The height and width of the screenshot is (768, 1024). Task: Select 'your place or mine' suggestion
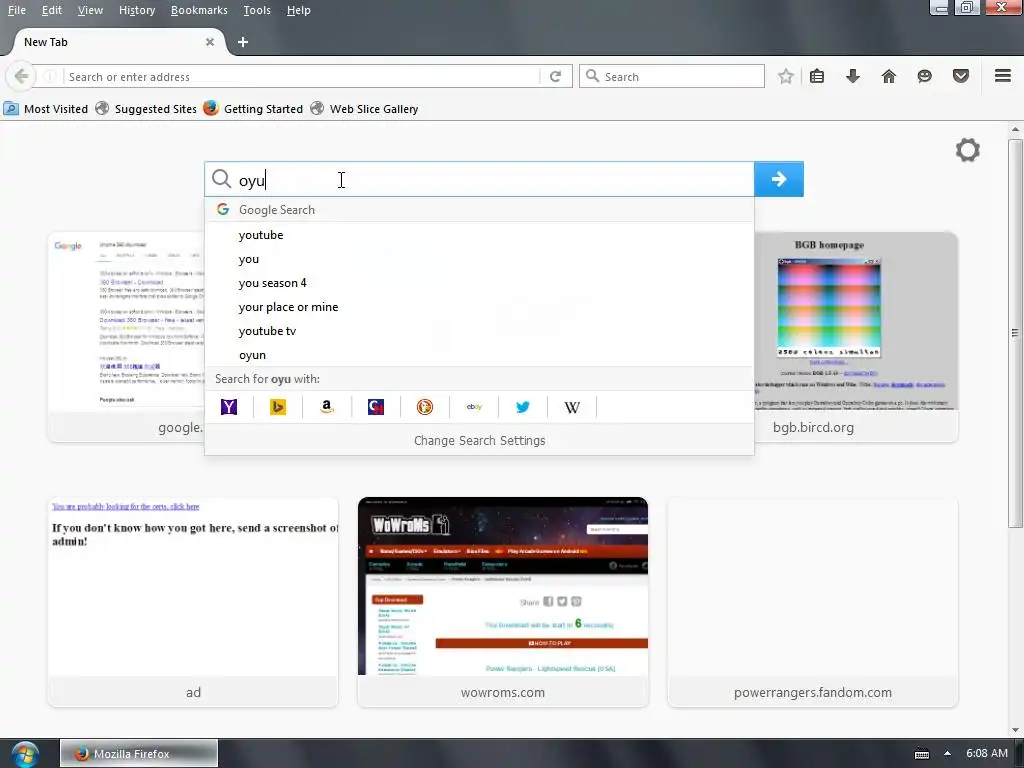coord(479,307)
